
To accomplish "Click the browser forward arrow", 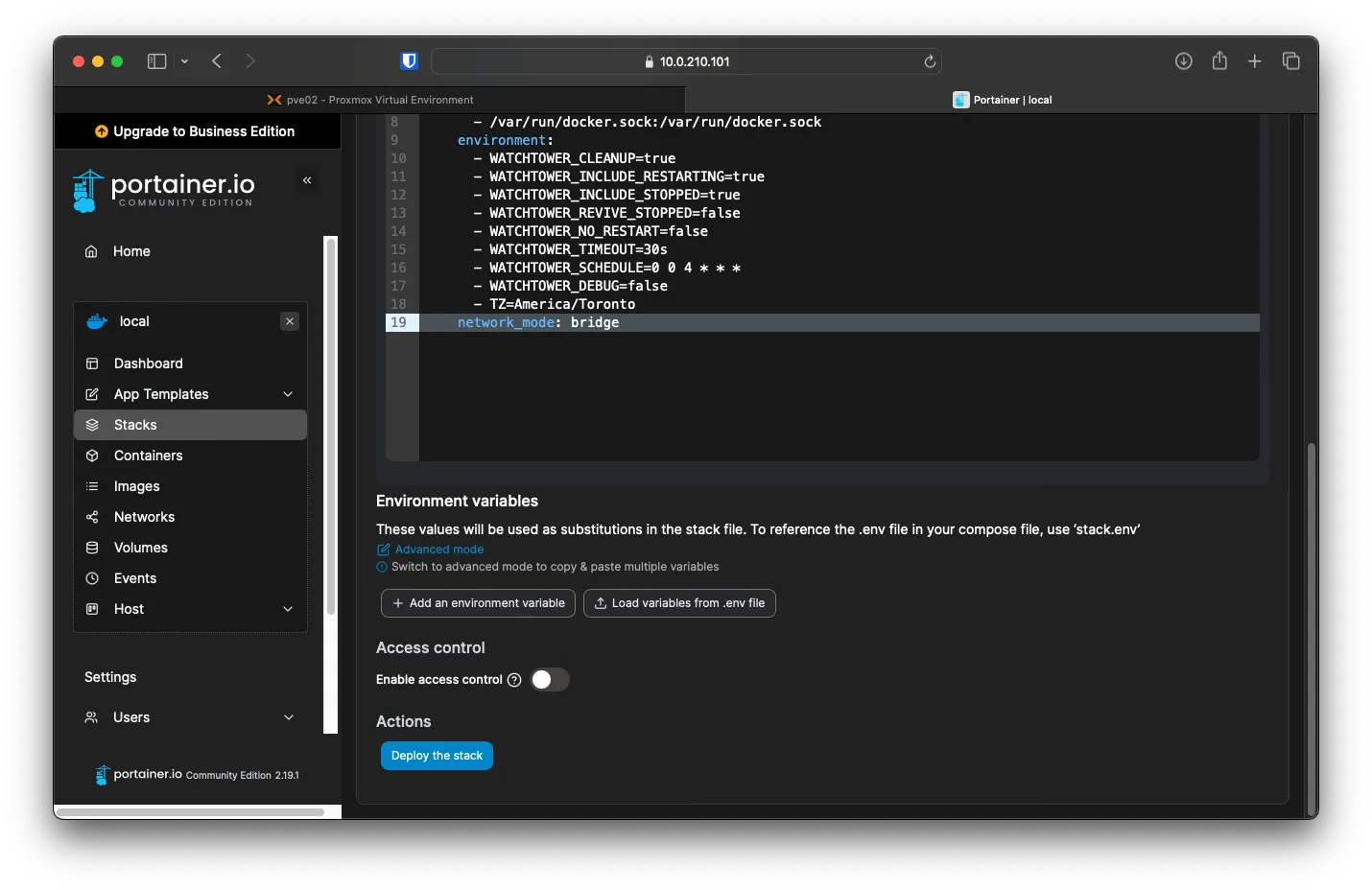I will pos(250,61).
